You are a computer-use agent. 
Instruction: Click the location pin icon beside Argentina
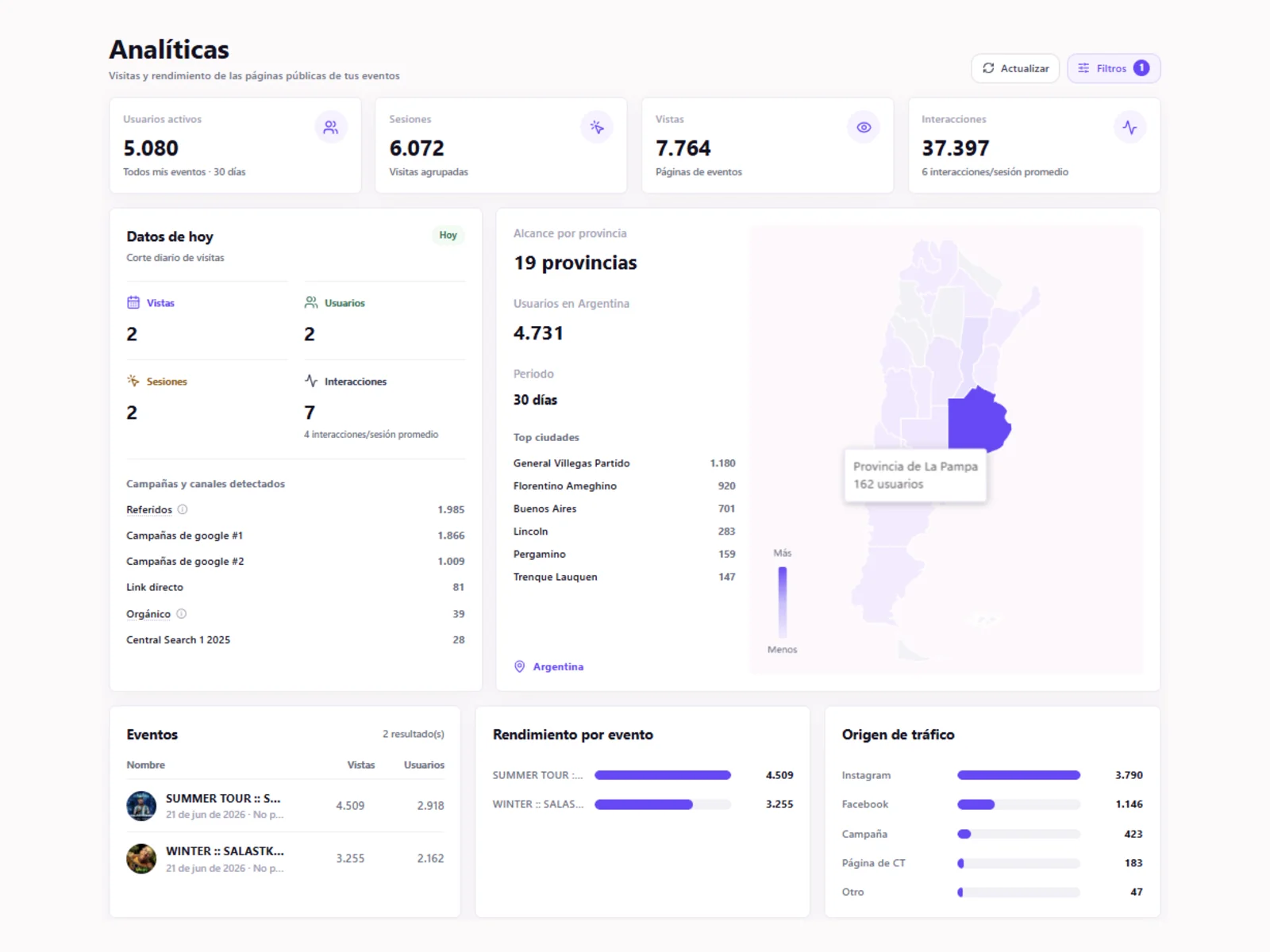[x=520, y=666]
